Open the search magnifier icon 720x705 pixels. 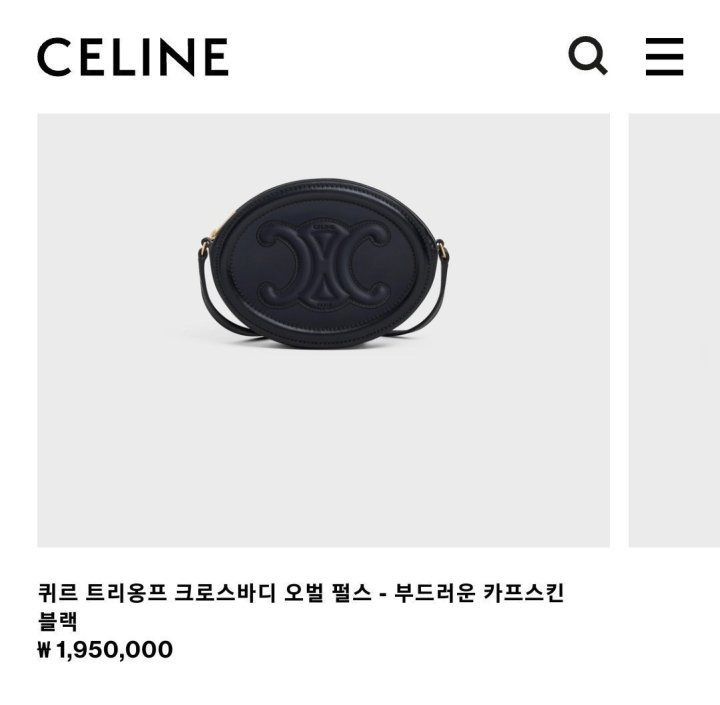point(588,56)
